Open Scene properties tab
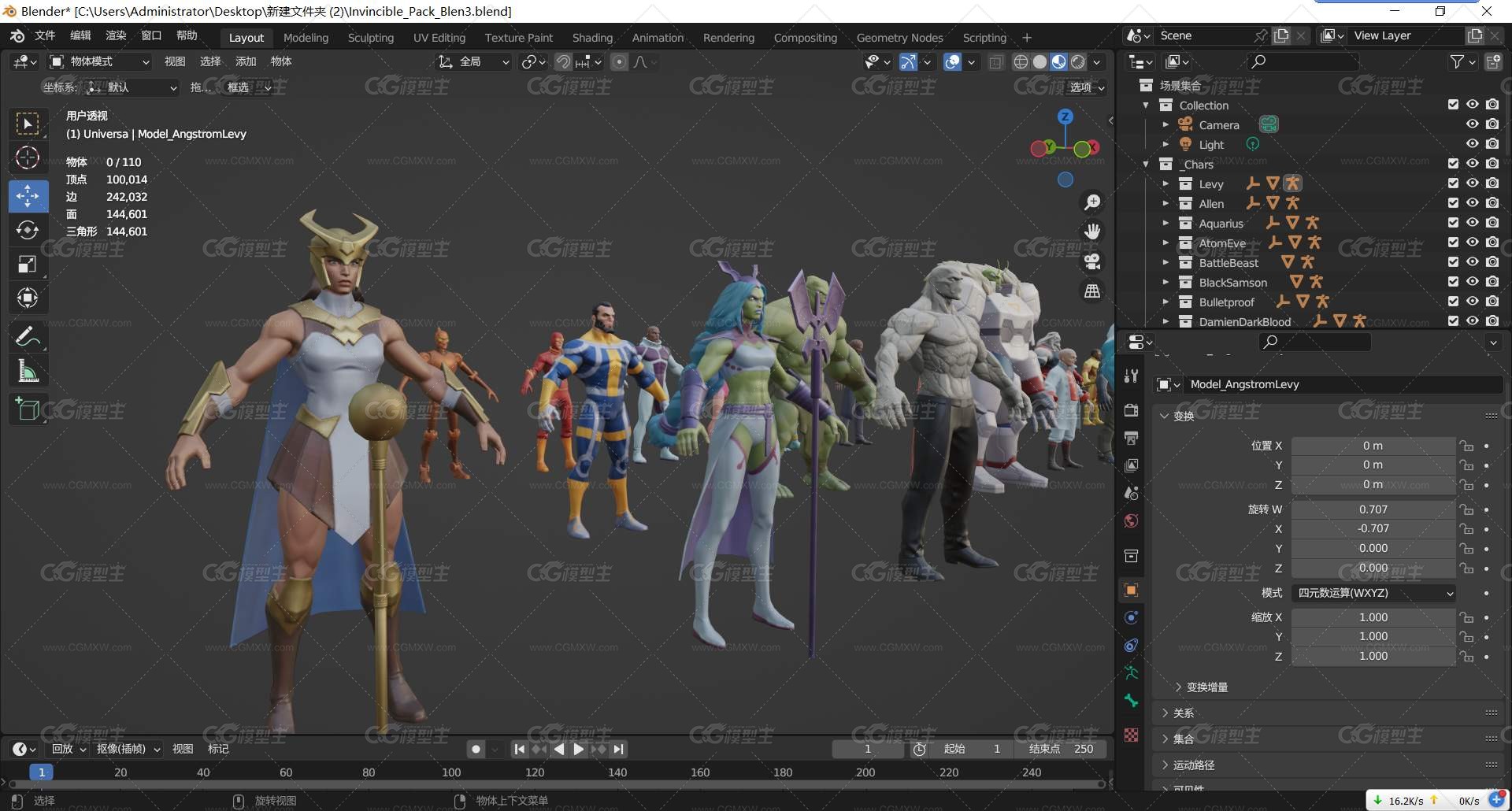1512x811 pixels. pyautogui.click(x=1132, y=493)
